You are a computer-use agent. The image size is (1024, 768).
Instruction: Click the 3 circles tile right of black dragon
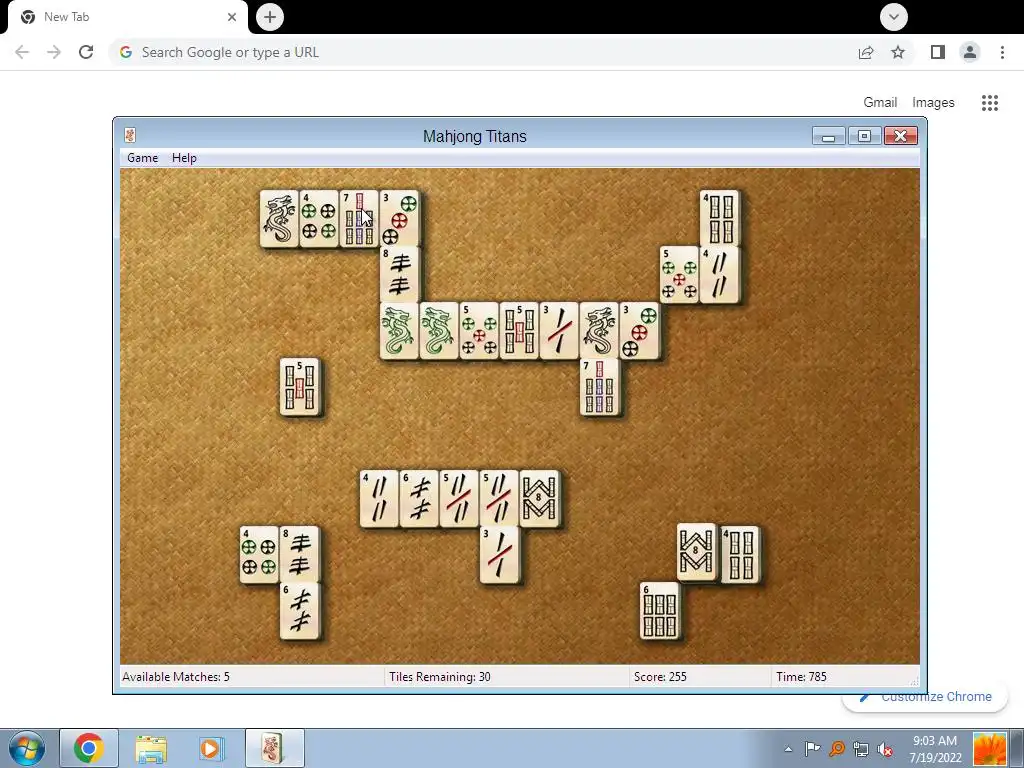coord(639,330)
